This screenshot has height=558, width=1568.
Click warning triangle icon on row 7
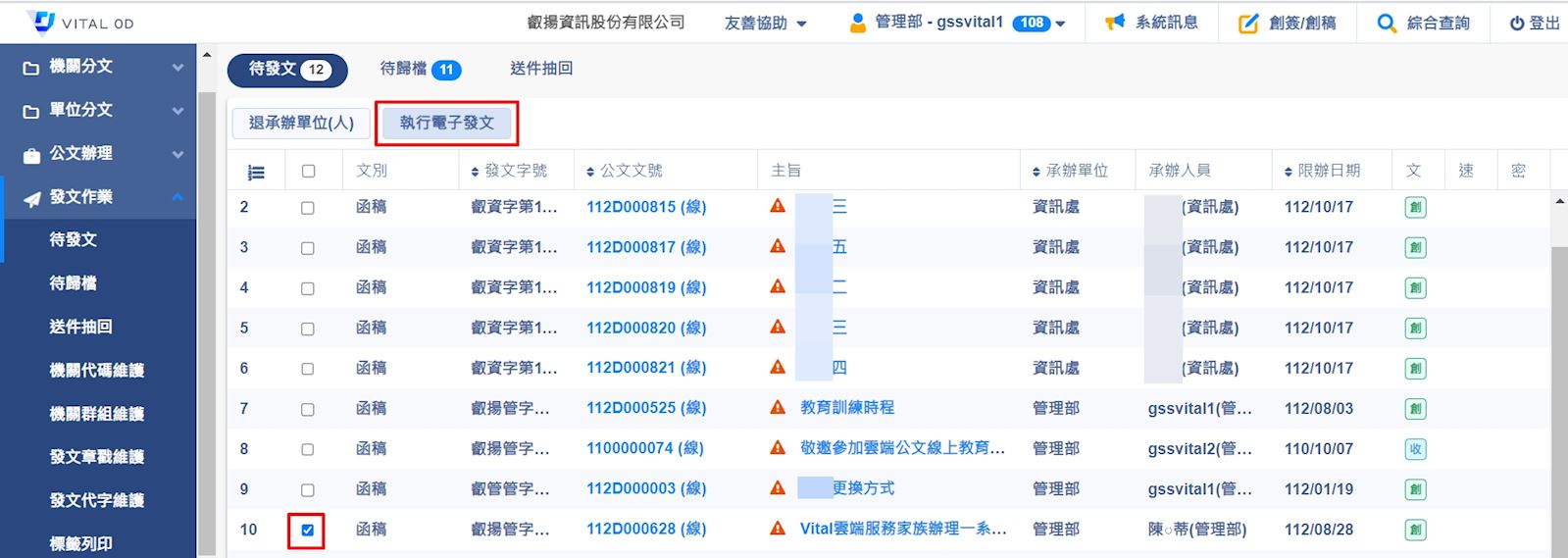point(778,408)
